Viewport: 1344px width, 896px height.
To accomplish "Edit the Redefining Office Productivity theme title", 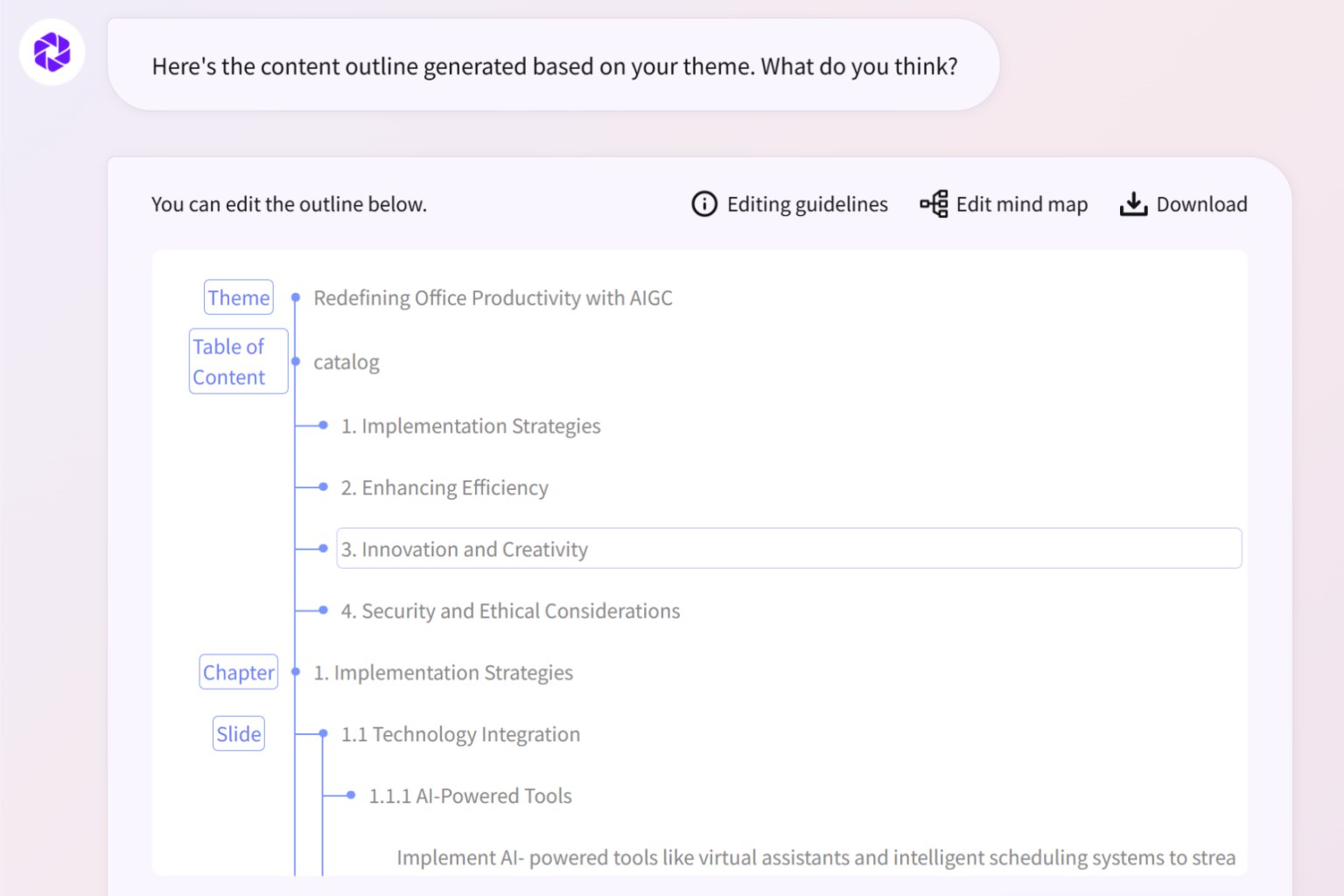I will tap(493, 297).
